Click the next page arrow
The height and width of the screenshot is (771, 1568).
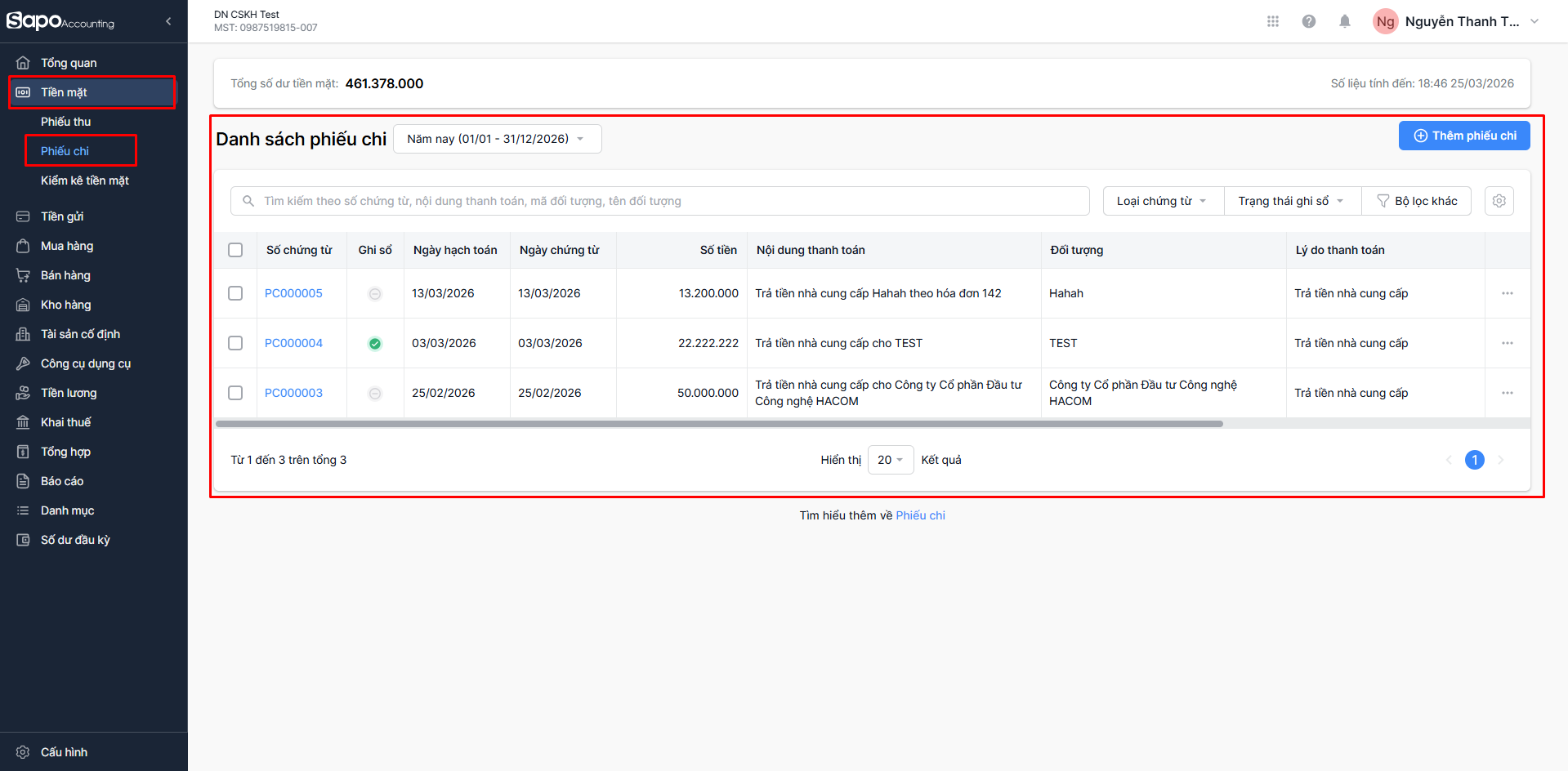coord(1501,460)
